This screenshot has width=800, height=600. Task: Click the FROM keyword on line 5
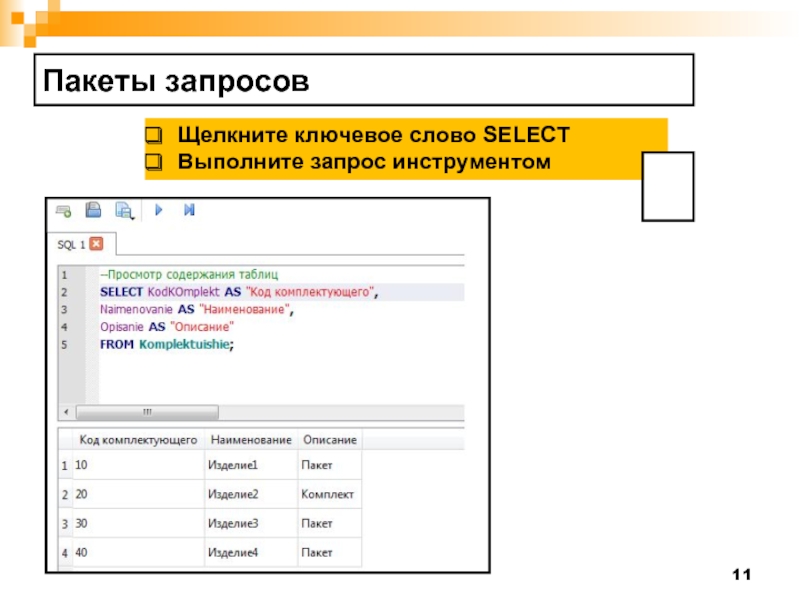(117, 344)
